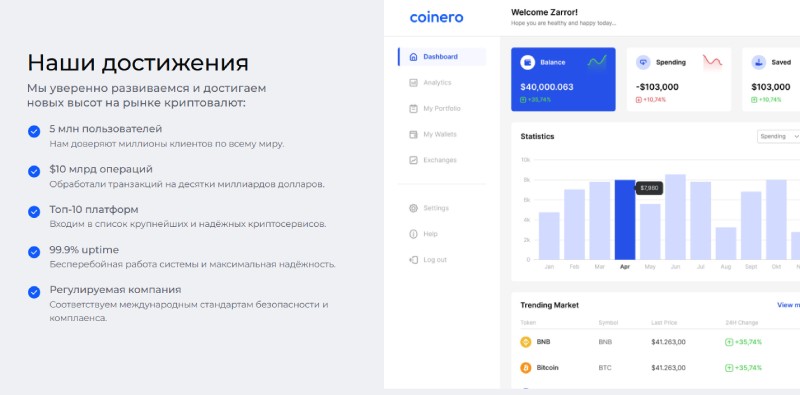Click the Exchanges sidebar icon
Viewport: 800px width, 395px height.
click(413, 160)
